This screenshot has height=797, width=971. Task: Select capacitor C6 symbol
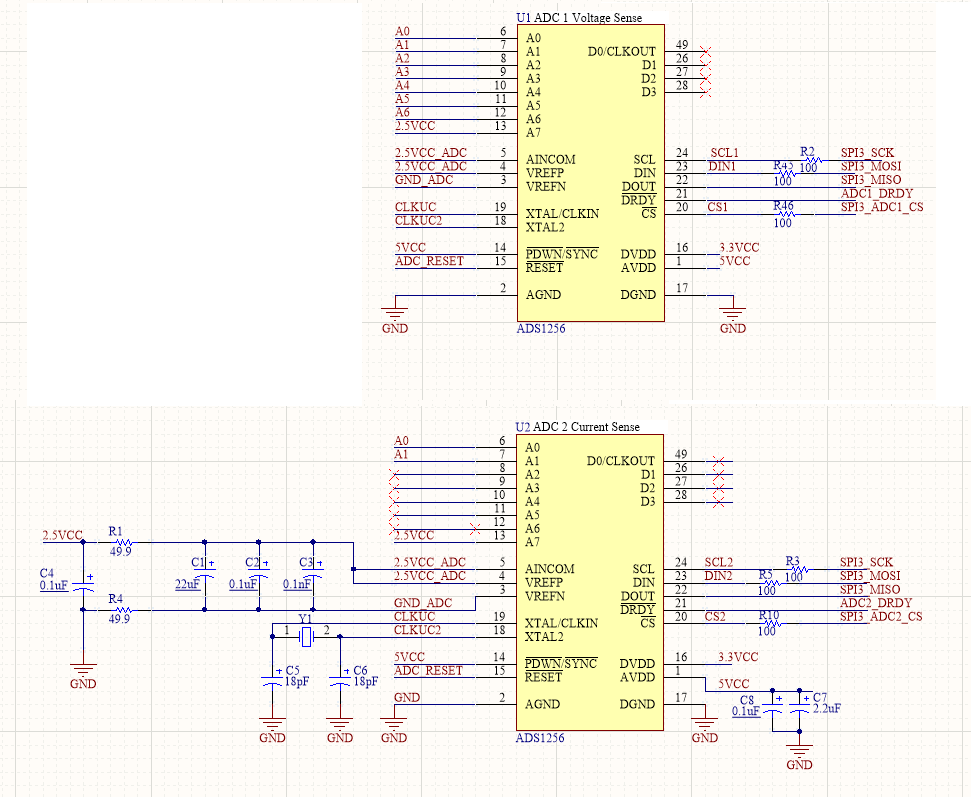(340, 680)
